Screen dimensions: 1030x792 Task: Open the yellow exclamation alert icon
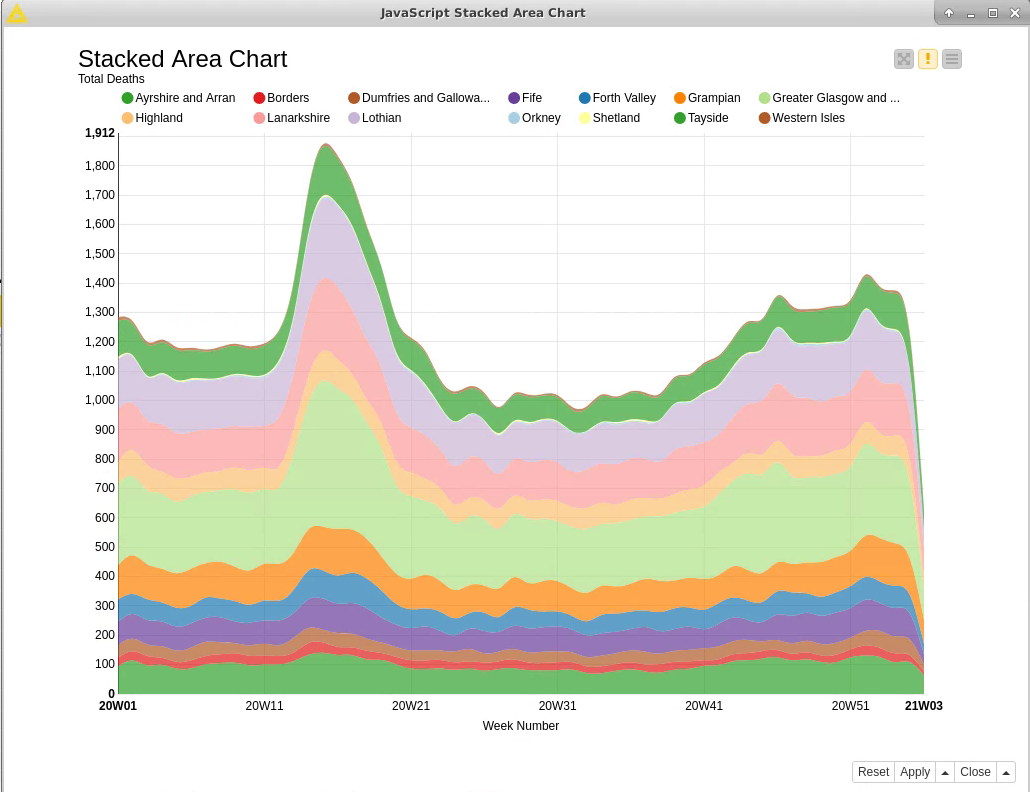tap(927, 59)
